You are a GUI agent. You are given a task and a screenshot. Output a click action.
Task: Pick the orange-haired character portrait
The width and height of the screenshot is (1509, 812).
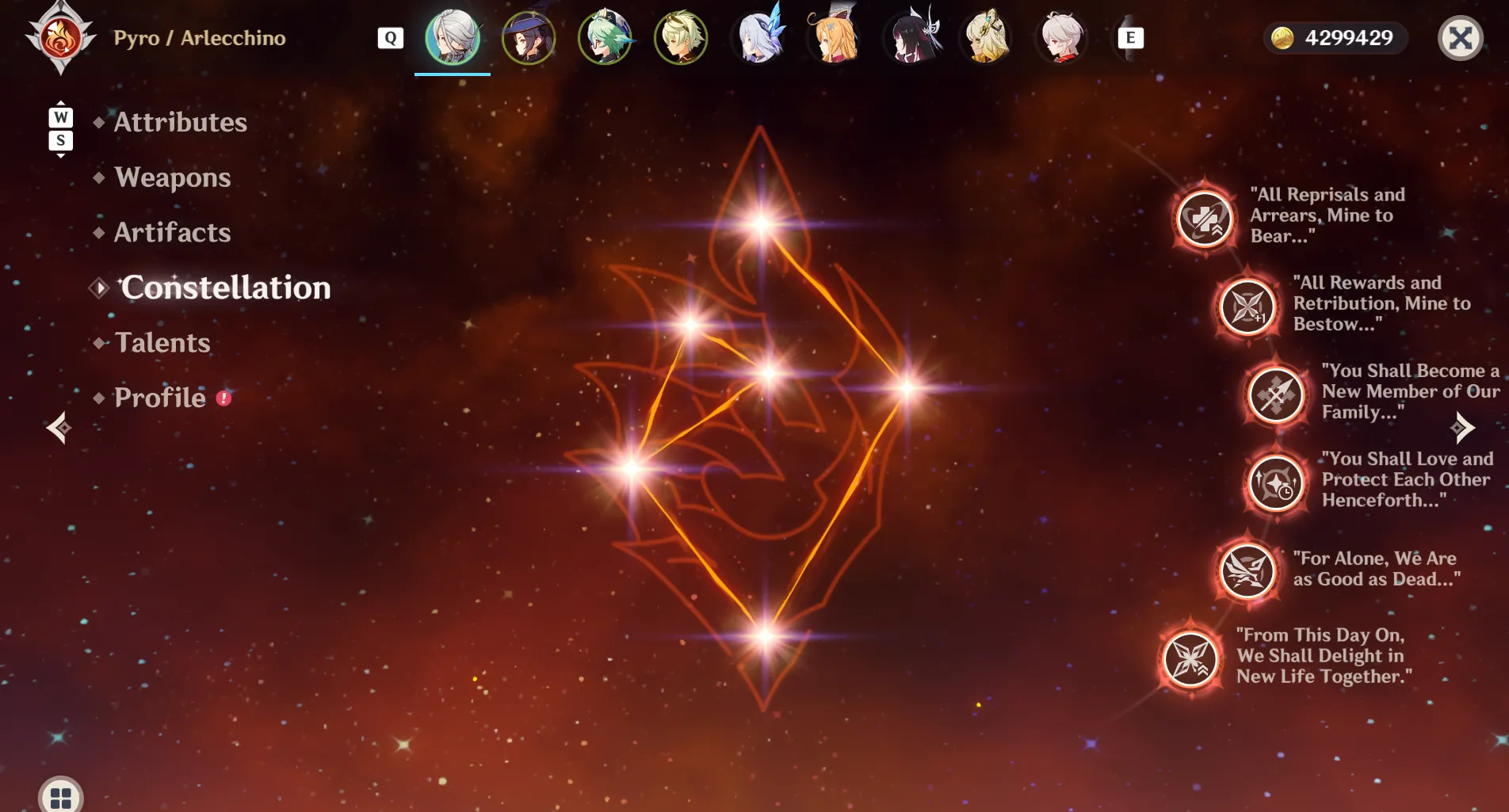tap(834, 36)
